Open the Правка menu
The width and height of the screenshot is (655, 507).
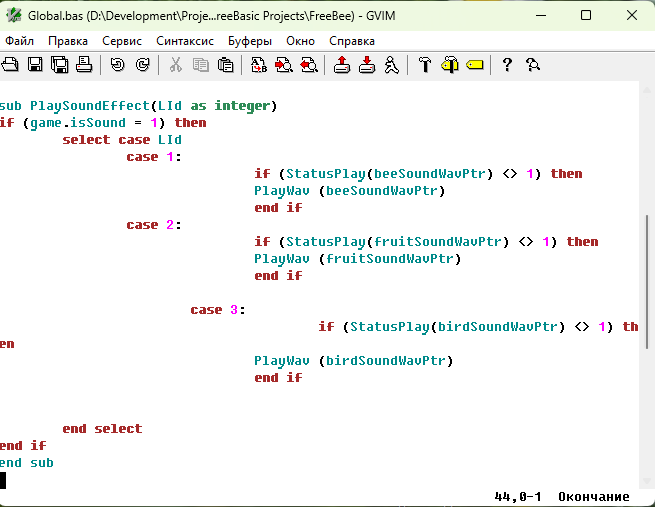pos(68,41)
